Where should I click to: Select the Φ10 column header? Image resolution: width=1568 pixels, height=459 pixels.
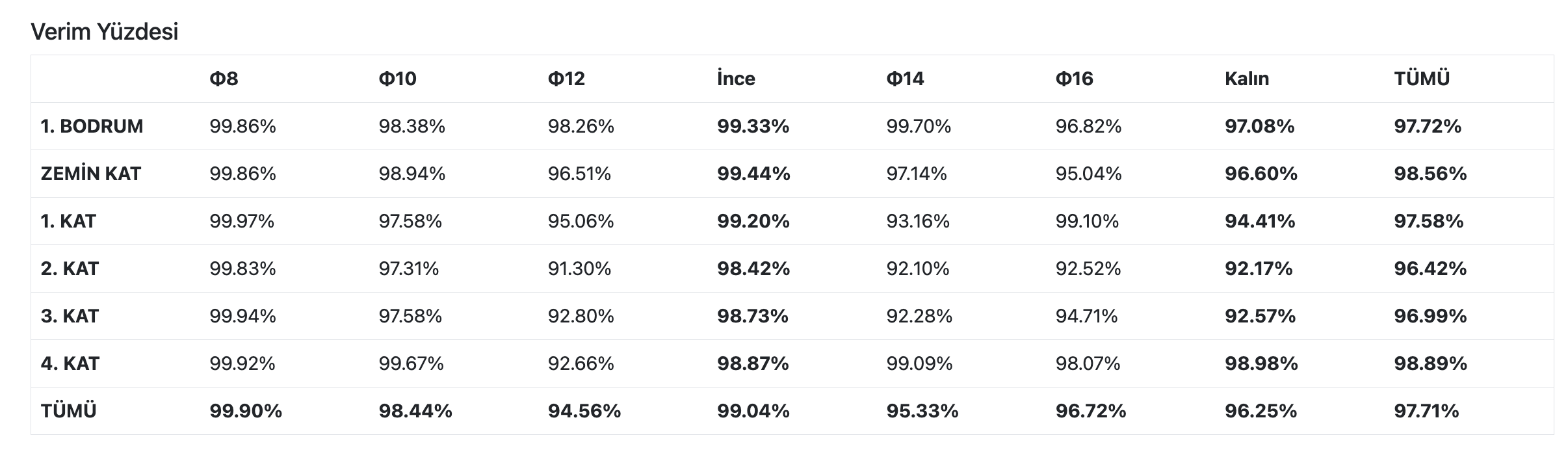tap(397, 79)
